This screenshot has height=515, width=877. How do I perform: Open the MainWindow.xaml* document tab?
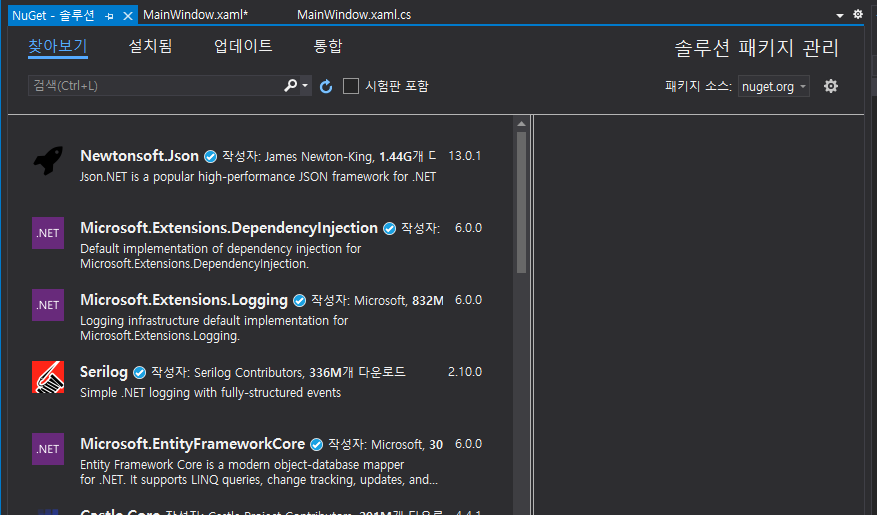coord(196,15)
